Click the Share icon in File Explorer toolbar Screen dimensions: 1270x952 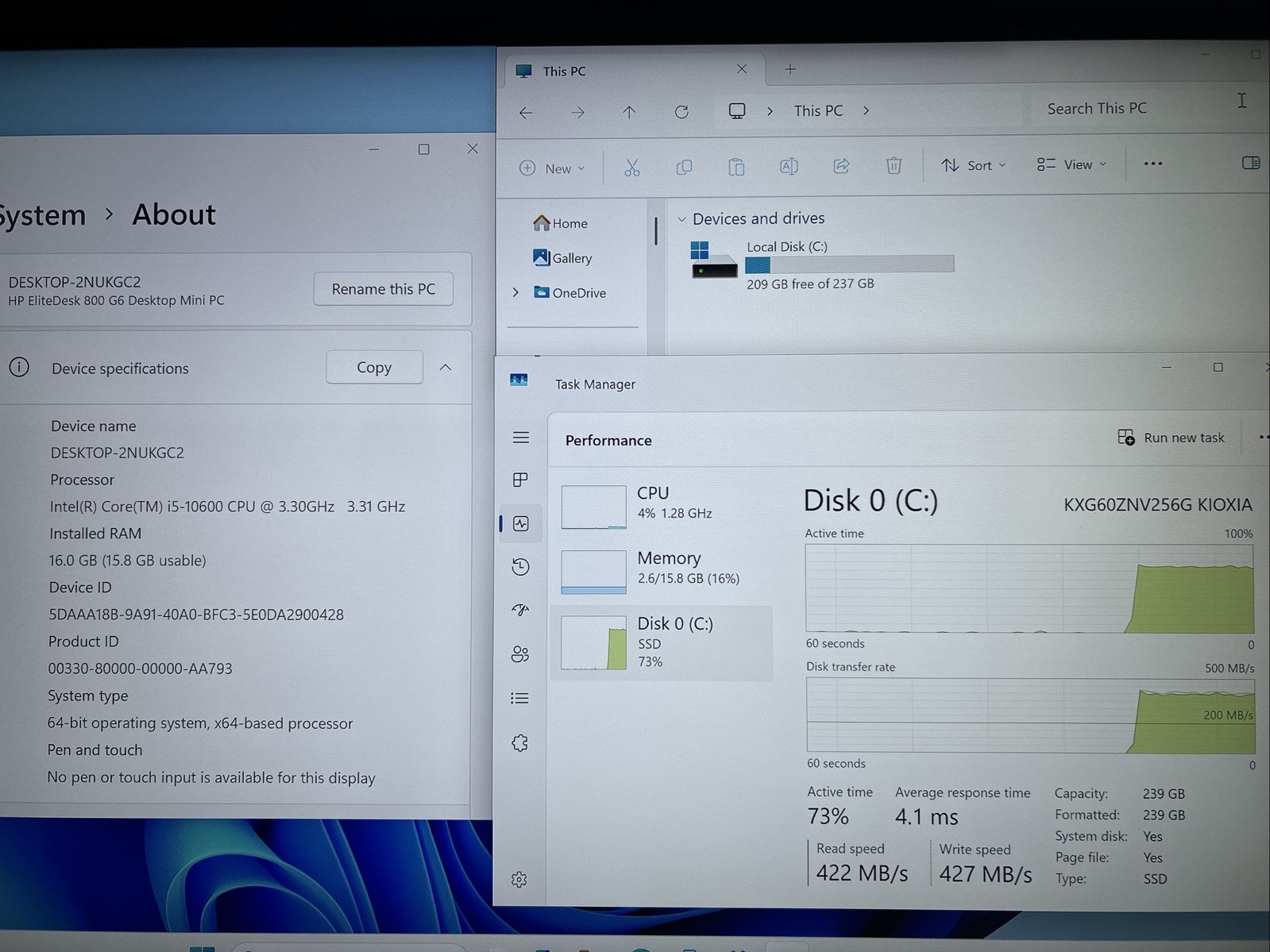tap(841, 165)
